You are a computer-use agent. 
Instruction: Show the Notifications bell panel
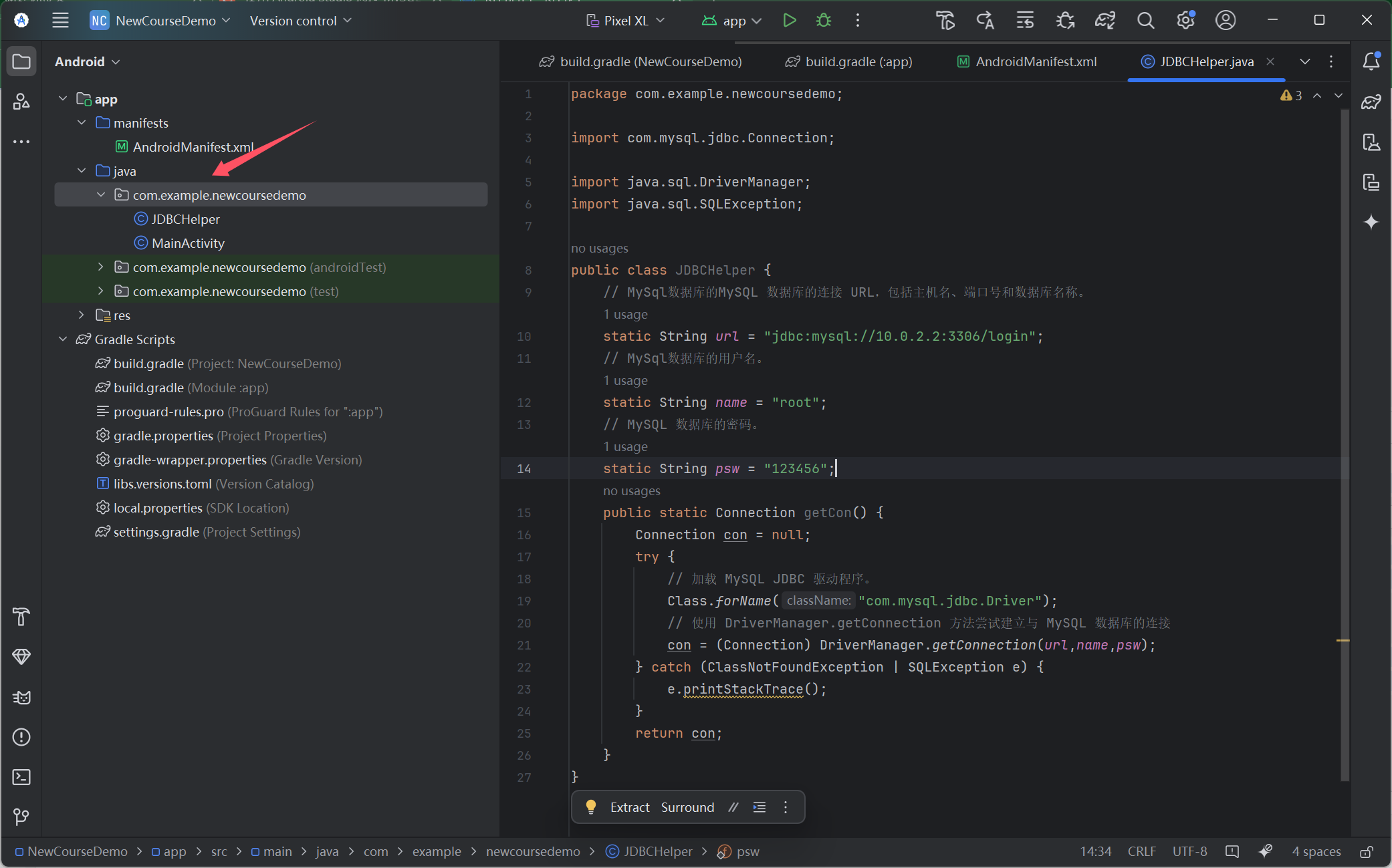tap(1371, 61)
